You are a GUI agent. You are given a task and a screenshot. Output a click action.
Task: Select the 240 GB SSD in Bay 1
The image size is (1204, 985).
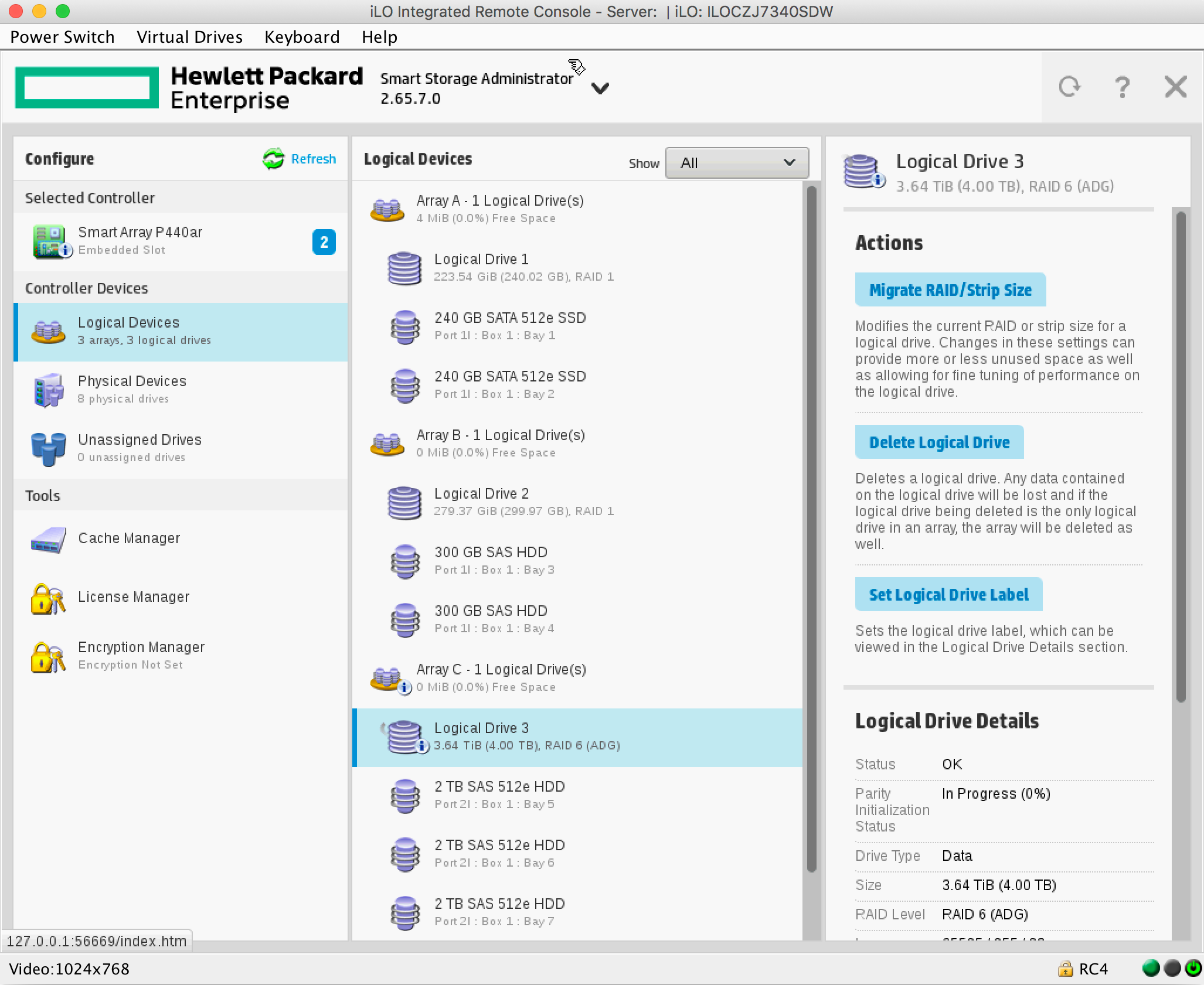(577, 326)
